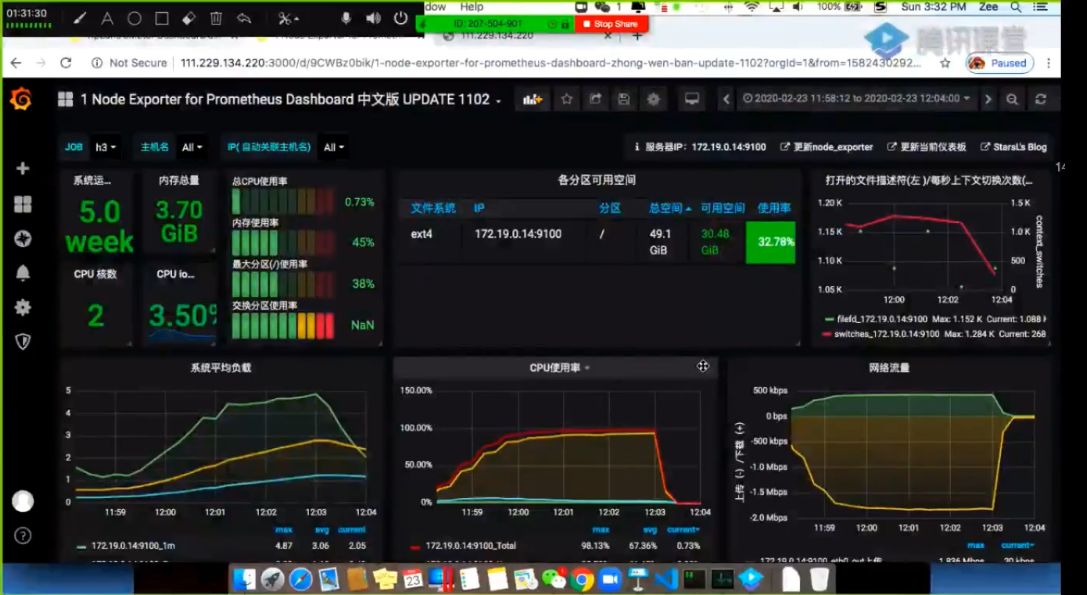The height and width of the screenshot is (595, 1087).
Task: Click the Stop Share button
Action: (611, 24)
